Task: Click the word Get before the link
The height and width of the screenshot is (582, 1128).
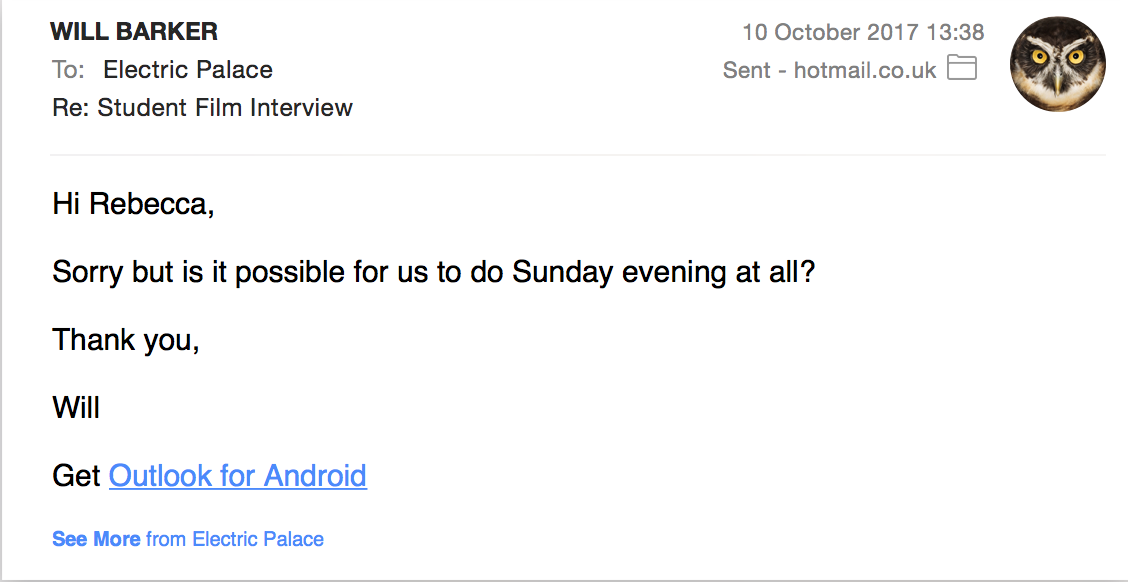Action: pos(76,475)
